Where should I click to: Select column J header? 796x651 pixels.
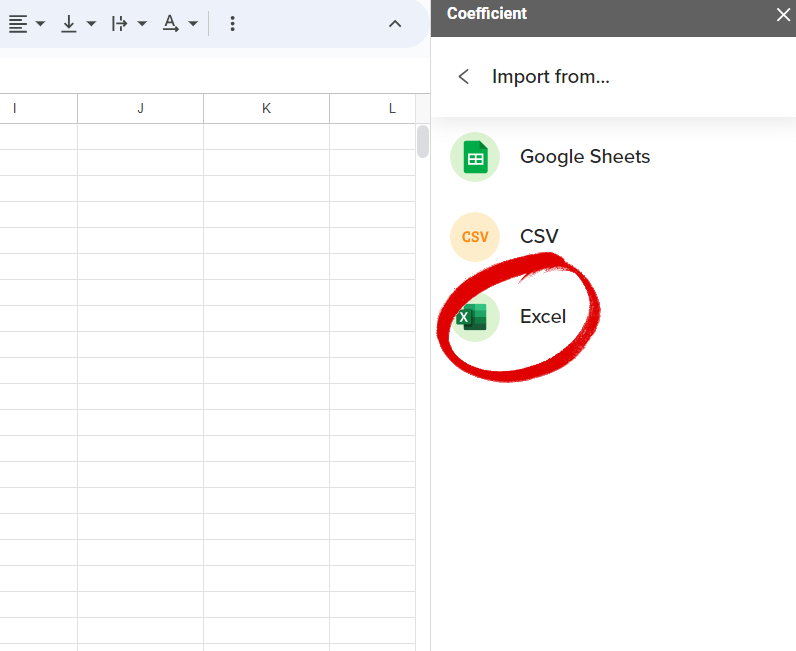(141, 109)
